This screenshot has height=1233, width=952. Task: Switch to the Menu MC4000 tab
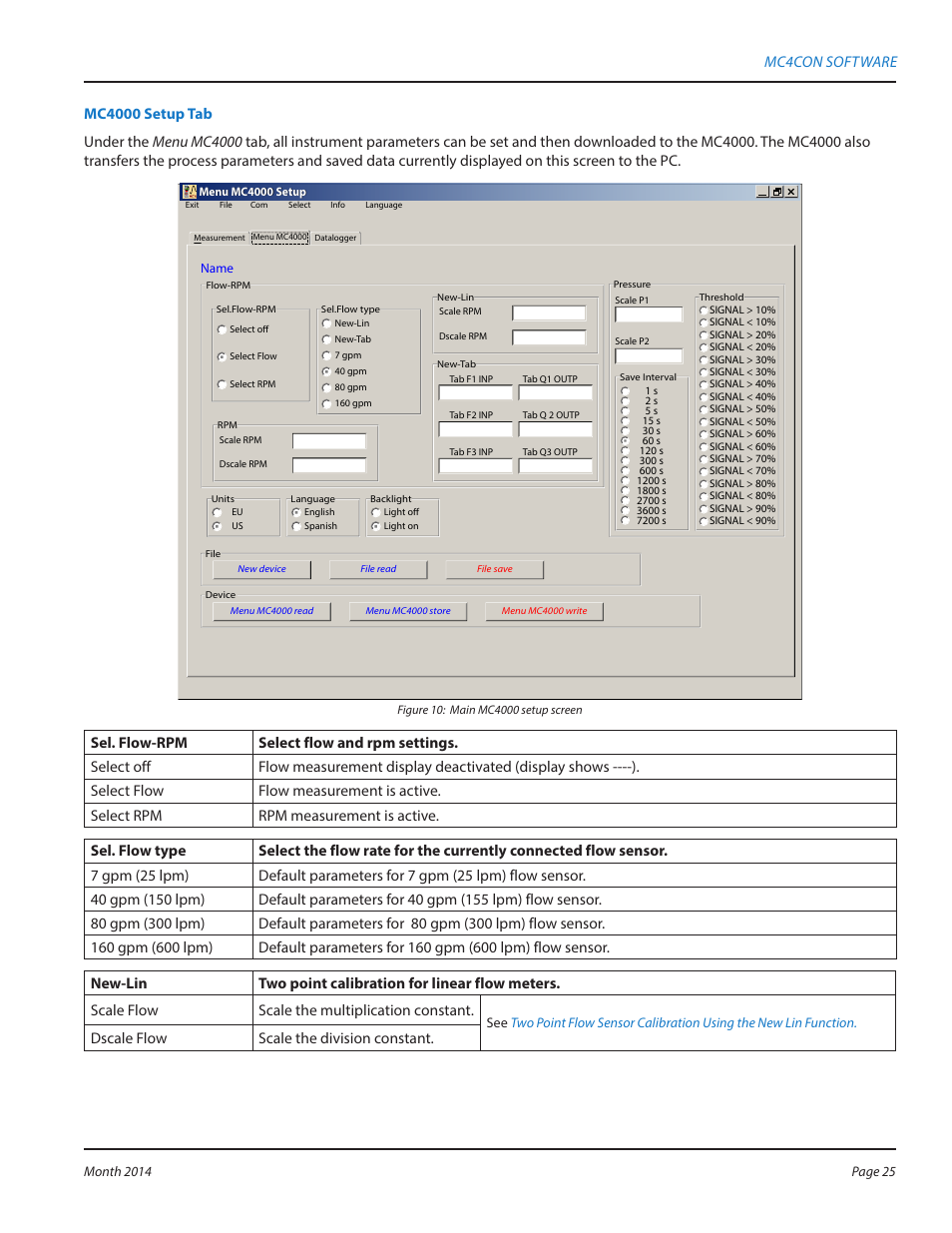pyautogui.click(x=279, y=238)
